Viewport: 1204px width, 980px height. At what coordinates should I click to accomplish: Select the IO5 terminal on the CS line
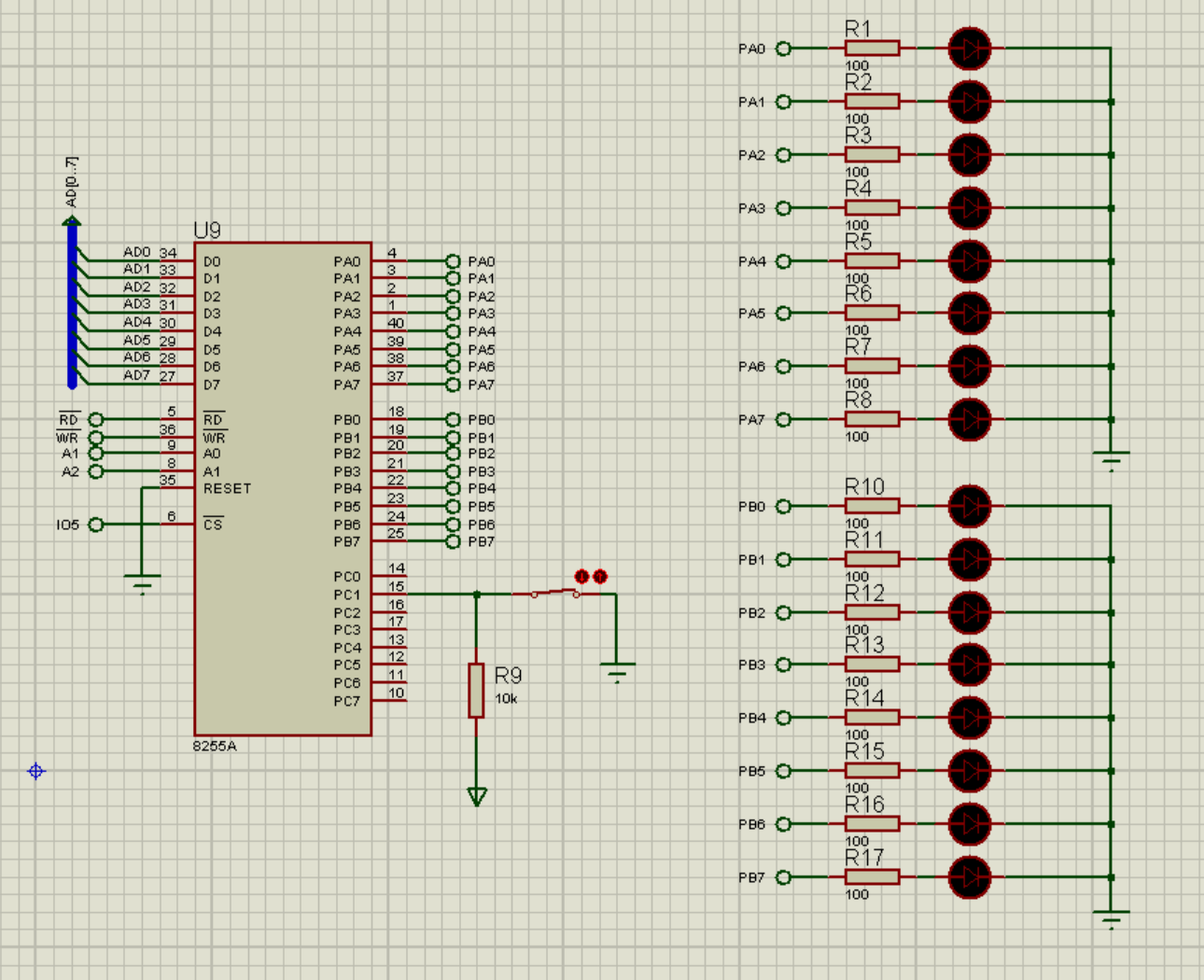pos(96,525)
